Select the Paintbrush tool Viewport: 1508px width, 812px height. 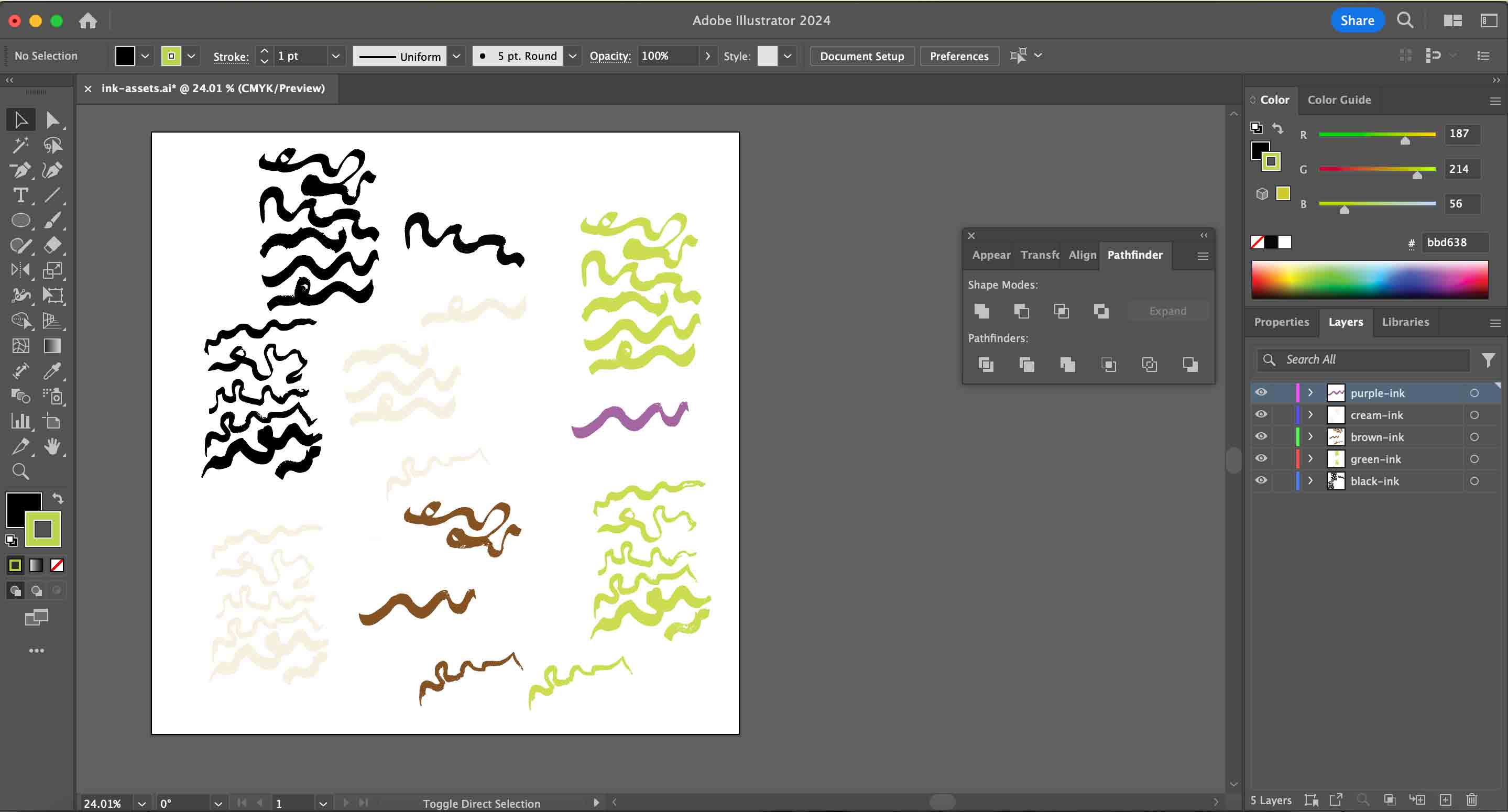pyautogui.click(x=52, y=220)
